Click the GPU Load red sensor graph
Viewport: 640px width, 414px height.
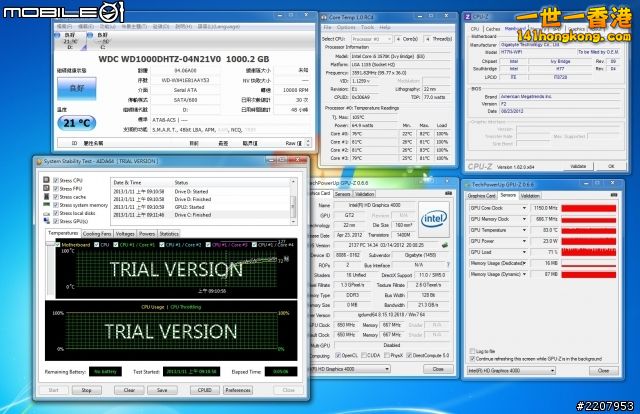(x=589, y=253)
